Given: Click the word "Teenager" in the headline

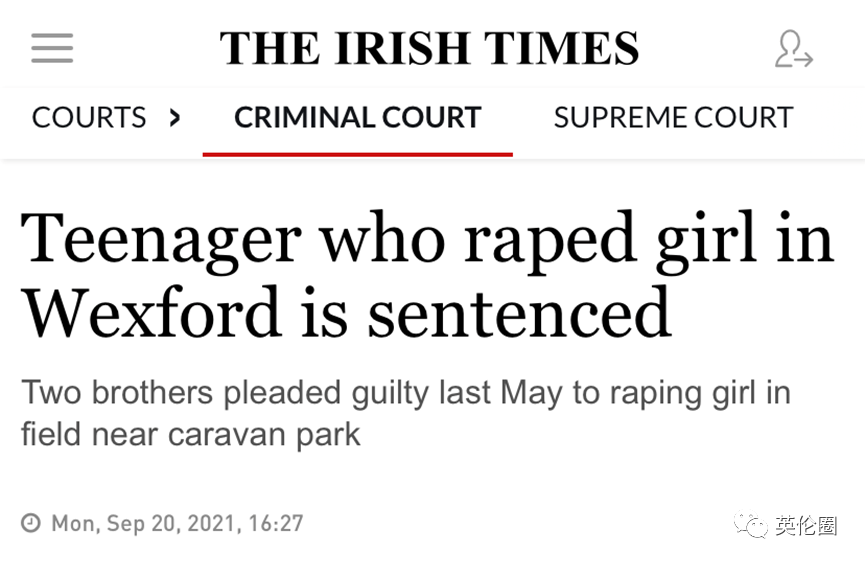Looking at the screenshot, I should [x=161, y=239].
